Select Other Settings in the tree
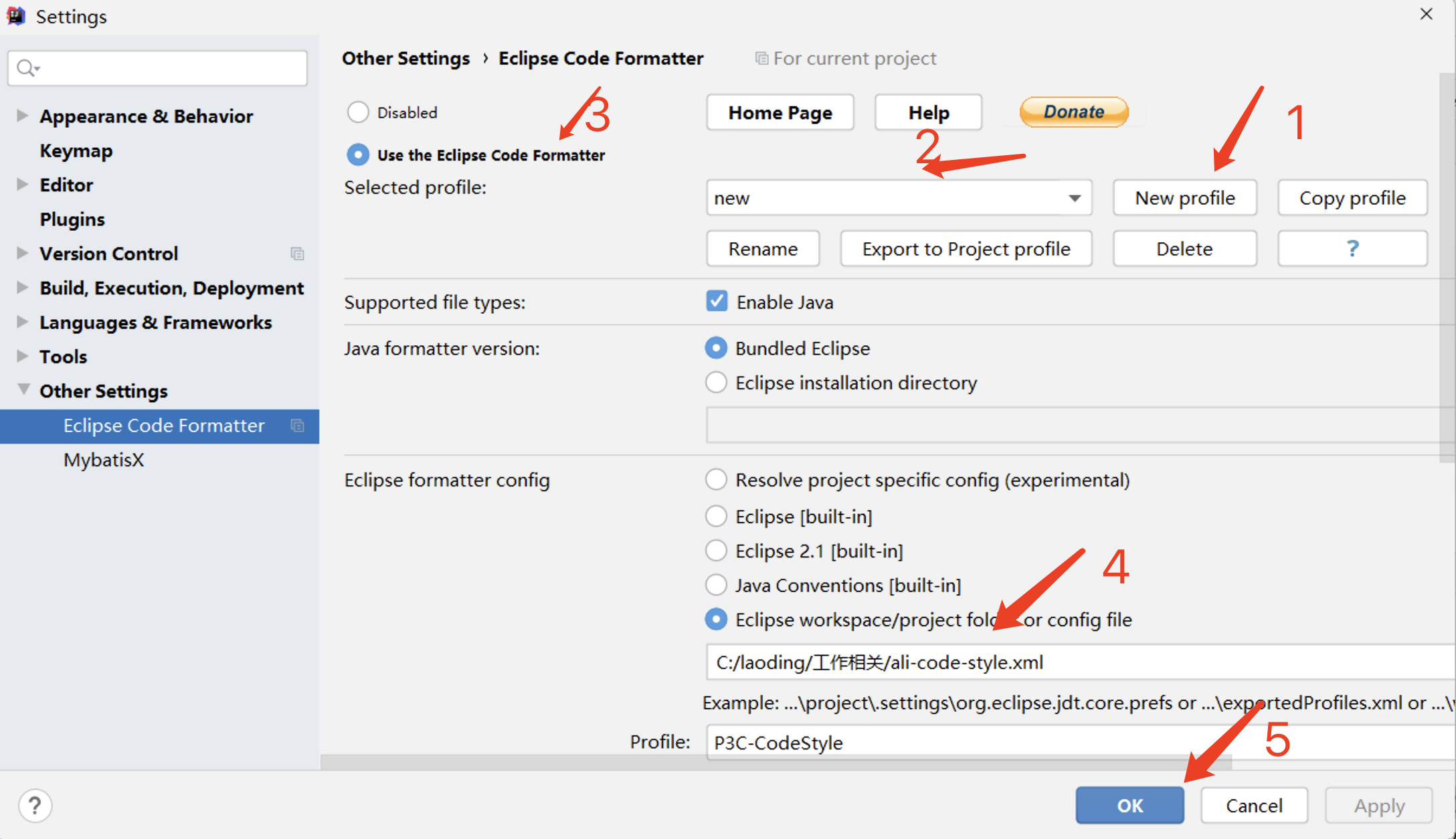Viewport: 1456px width, 839px height. [103, 391]
